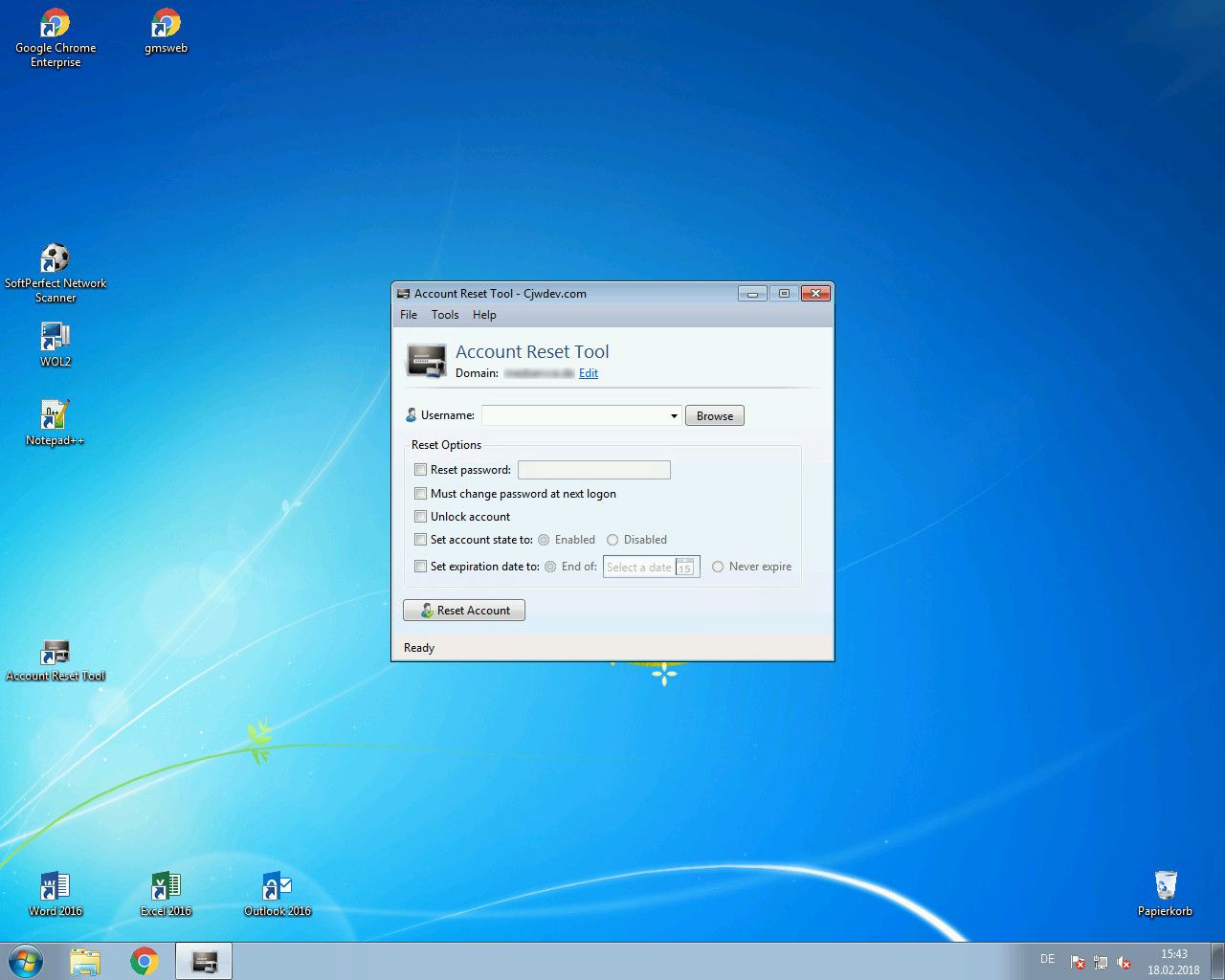
Task: Open the gmsweb desktop shortcut
Action: pyautogui.click(x=166, y=25)
